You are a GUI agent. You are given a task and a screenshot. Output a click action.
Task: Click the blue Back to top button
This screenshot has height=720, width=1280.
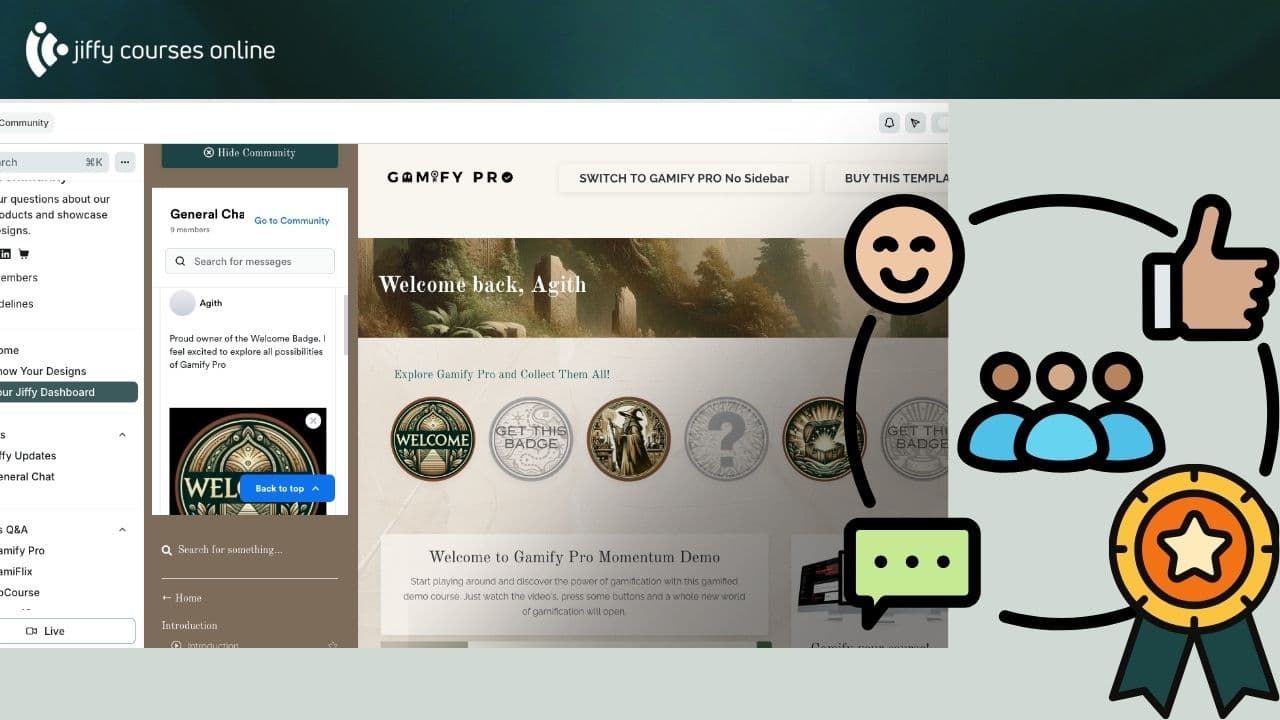coord(287,488)
